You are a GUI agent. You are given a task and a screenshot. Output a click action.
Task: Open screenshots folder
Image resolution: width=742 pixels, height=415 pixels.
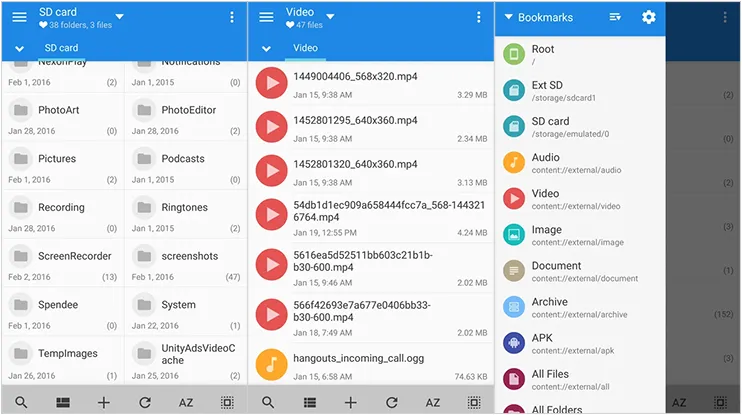pyautogui.click(x=186, y=264)
